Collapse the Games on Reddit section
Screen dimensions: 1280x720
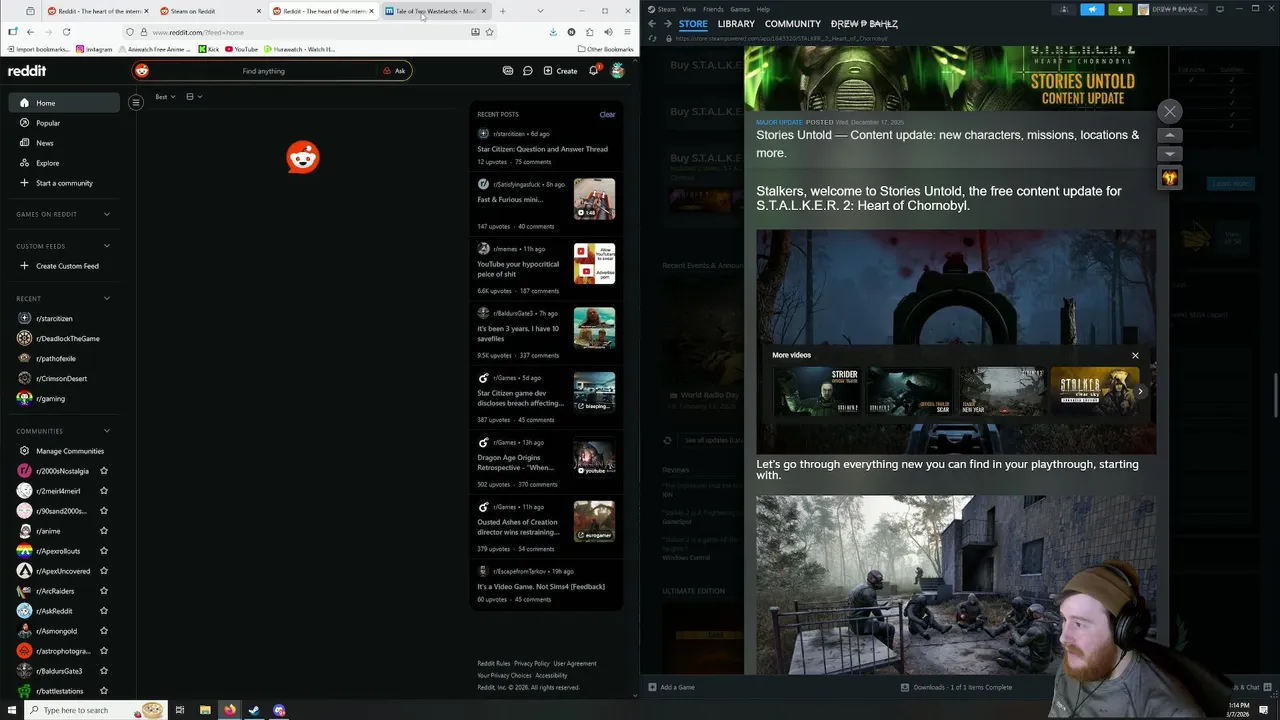pos(107,214)
